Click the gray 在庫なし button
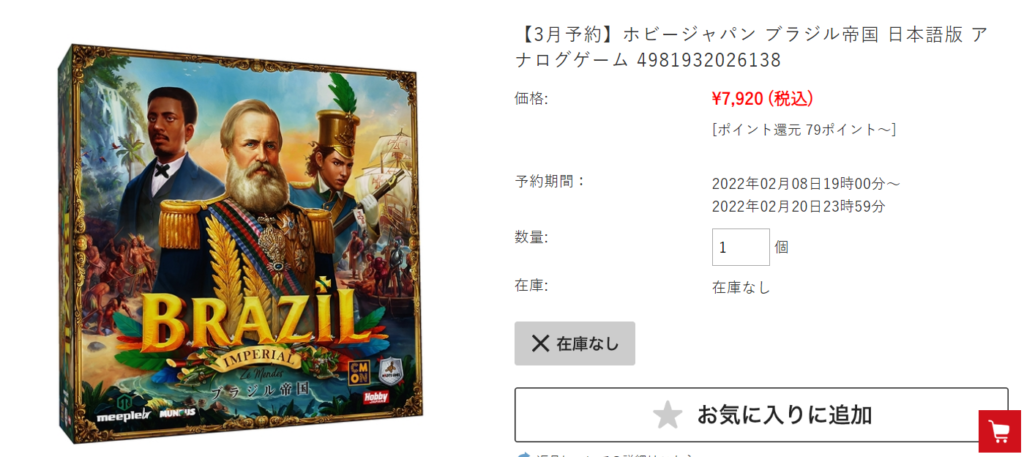This screenshot has width=1024, height=457. pyautogui.click(x=575, y=343)
